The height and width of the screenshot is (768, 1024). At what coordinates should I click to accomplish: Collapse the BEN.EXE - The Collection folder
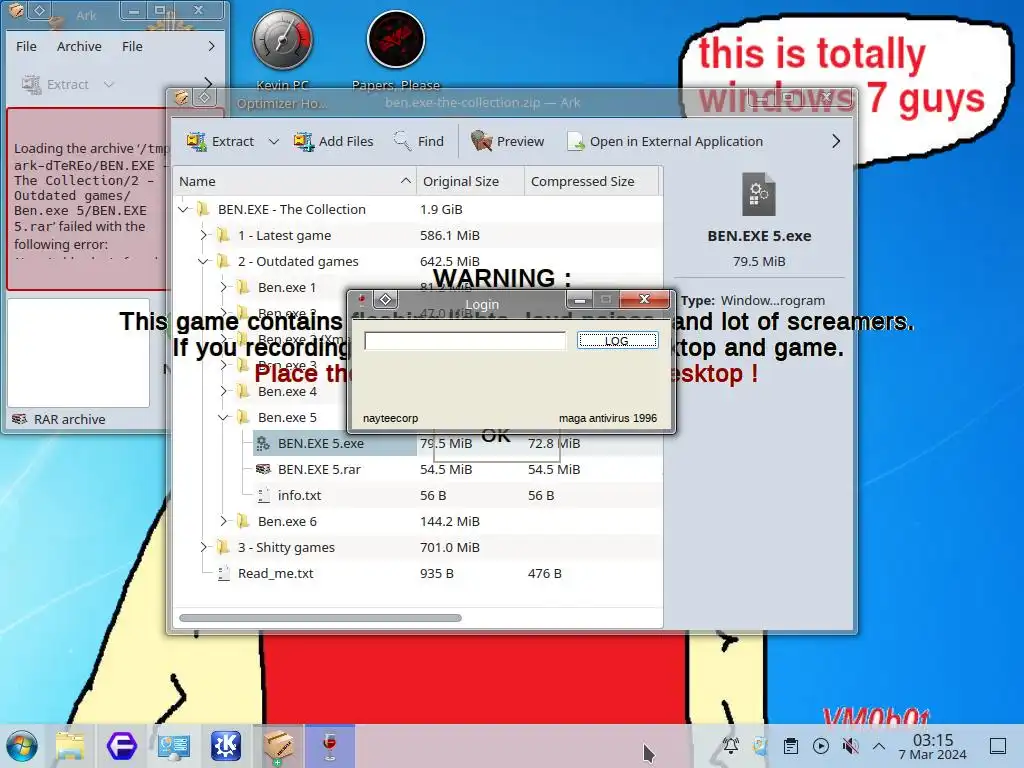[x=184, y=209]
